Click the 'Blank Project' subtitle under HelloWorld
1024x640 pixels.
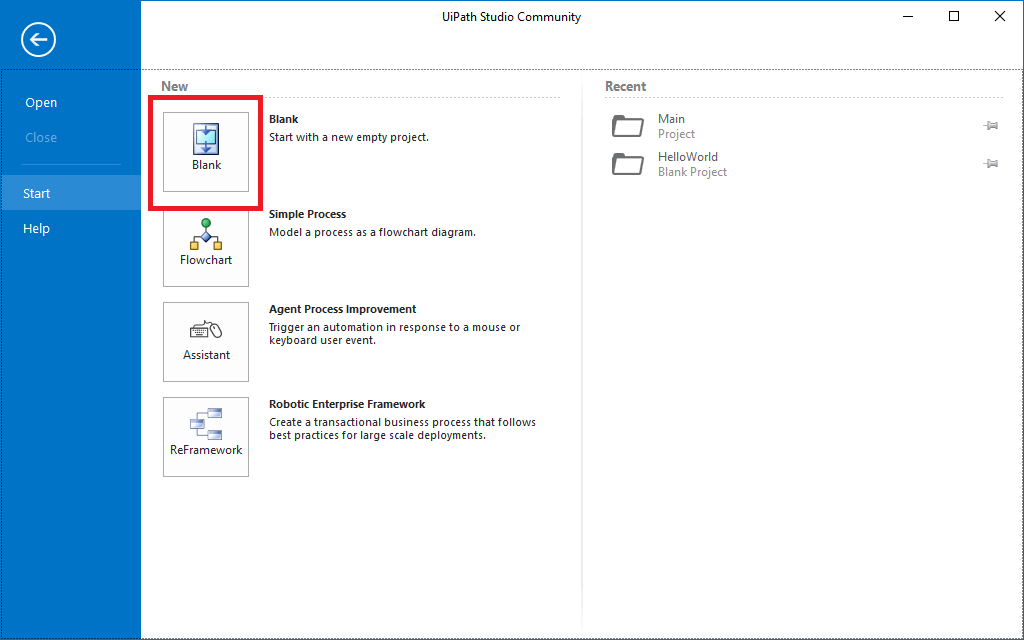pos(692,172)
